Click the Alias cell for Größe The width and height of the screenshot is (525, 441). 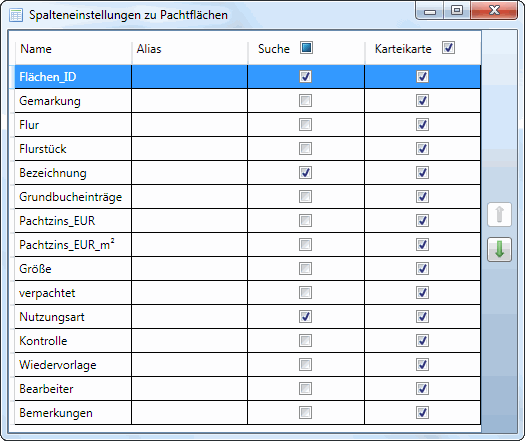[x=190, y=269]
